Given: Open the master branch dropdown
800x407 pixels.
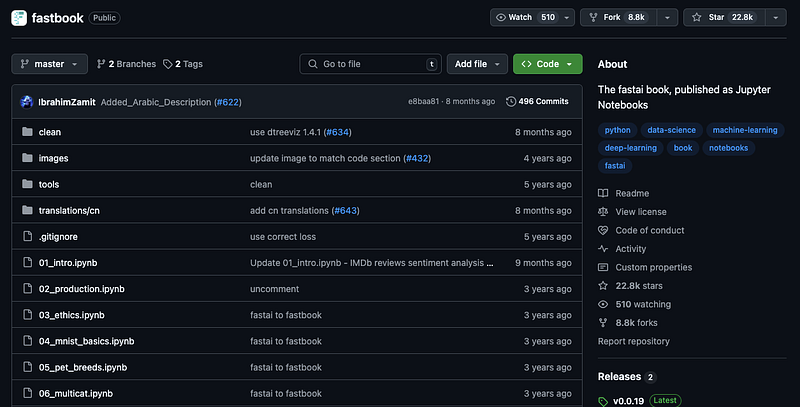Looking at the screenshot, I should [49, 64].
